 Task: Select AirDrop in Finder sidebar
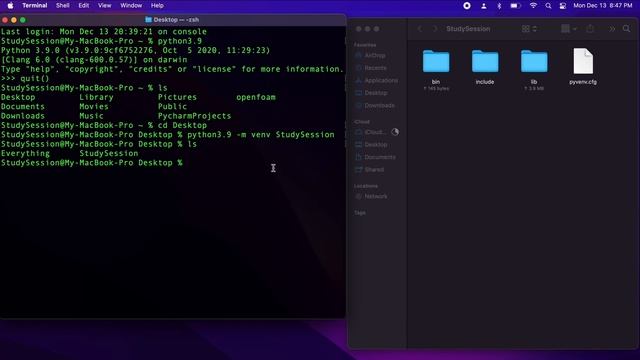coord(375,55)
